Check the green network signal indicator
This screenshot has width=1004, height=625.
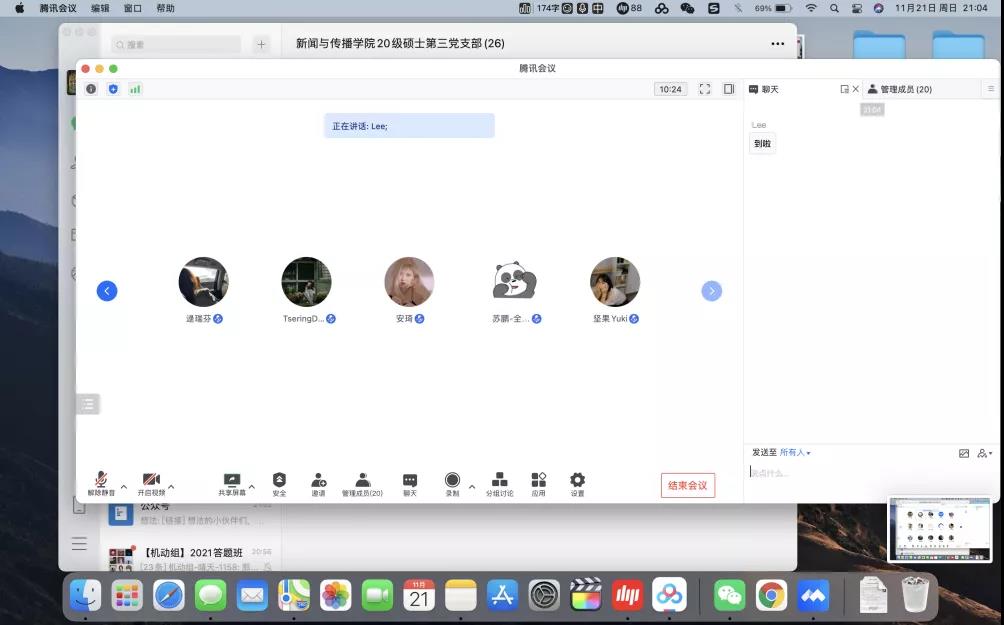point(135,89)
